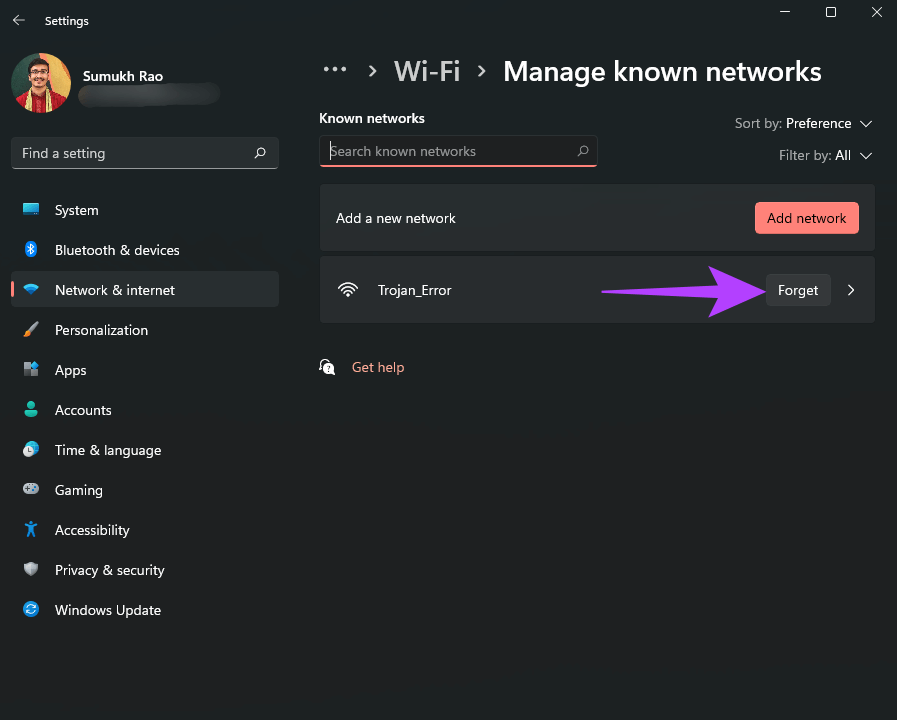Click the Gaming controller icon

(x=31, y=489)
